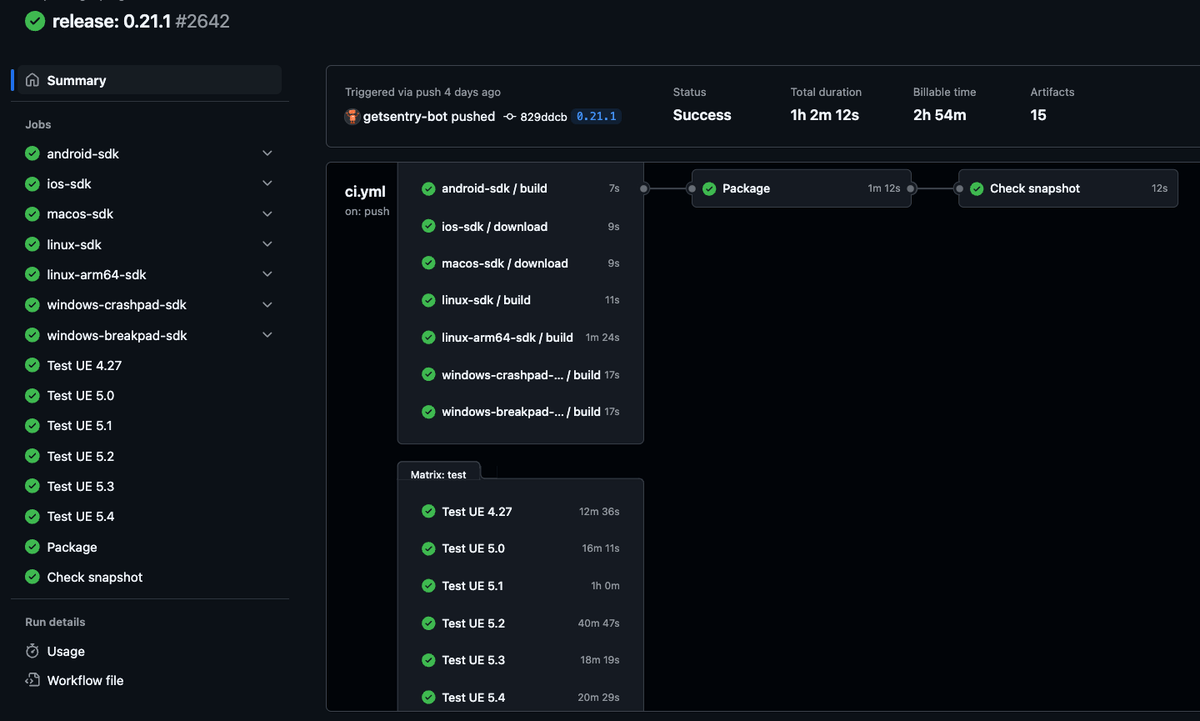Click the green success icon beside release title
The width and height of the screenshot is (1200, 721).
(x=35, y=21)
